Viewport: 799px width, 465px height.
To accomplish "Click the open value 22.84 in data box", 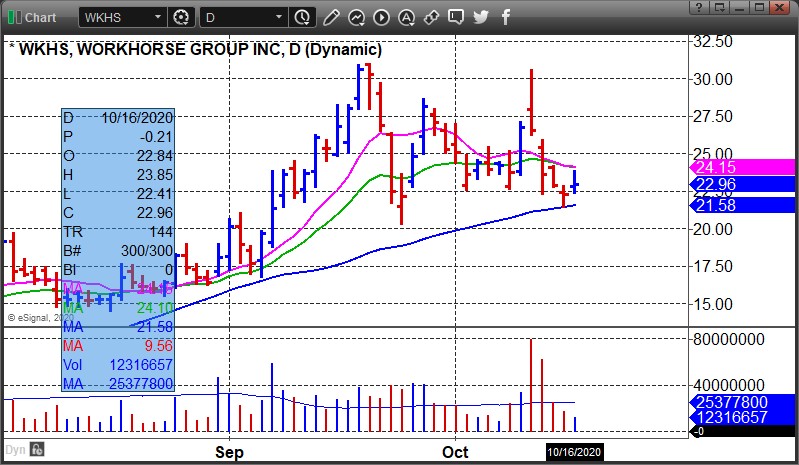I will [x=155, y=155].
